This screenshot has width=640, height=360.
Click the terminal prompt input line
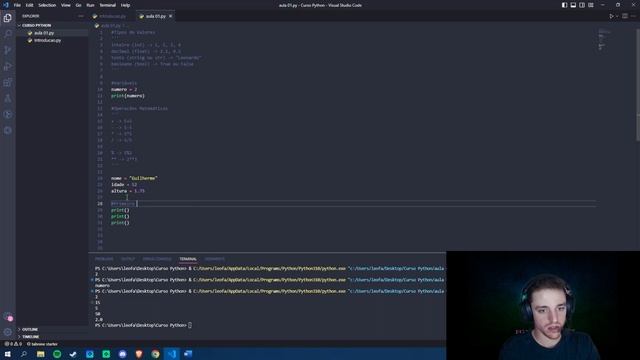(143, 325)
